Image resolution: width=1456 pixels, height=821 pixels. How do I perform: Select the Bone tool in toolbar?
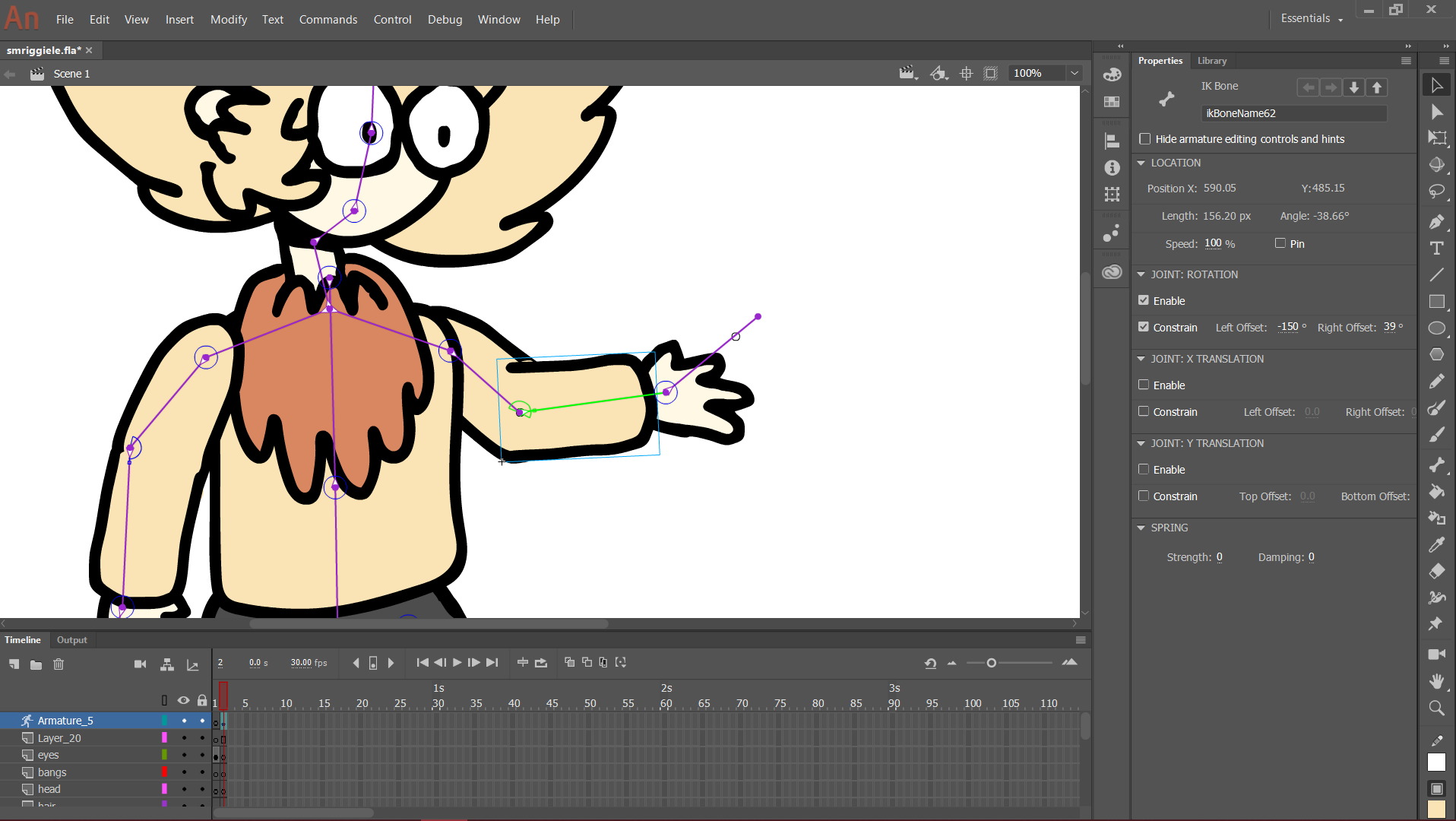(x=1436, y=464)
